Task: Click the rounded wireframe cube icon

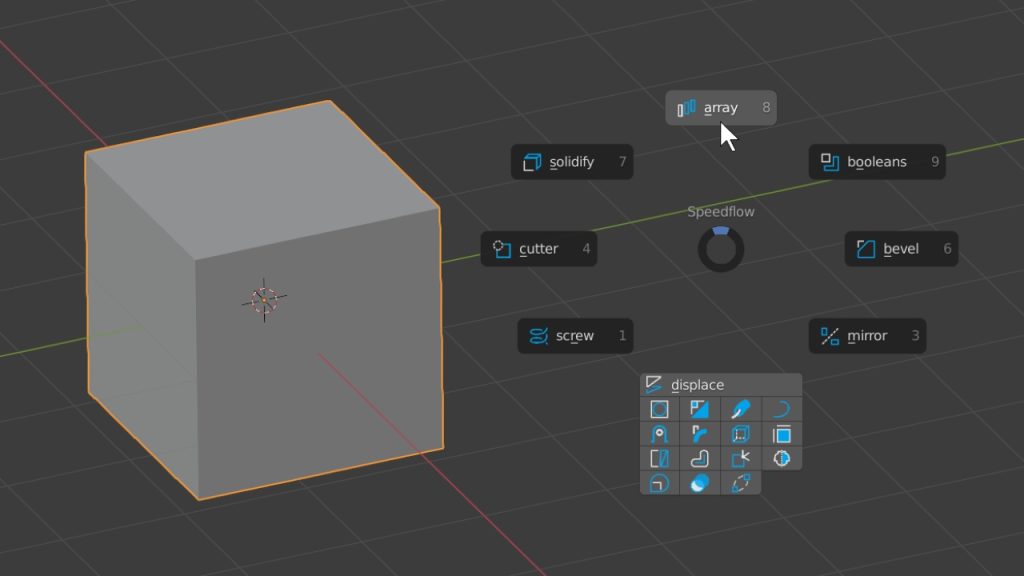Action: (x=741, y=434)
